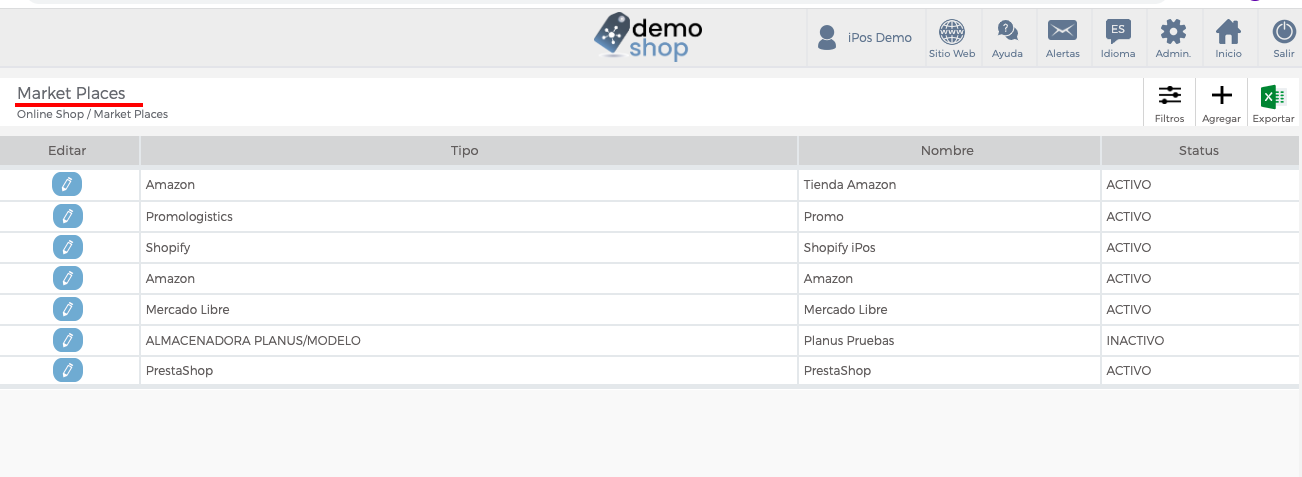Edit the Mercado Libre row
The width and height of the screenshot is (1302, 477).
click(x=67, y=309)
